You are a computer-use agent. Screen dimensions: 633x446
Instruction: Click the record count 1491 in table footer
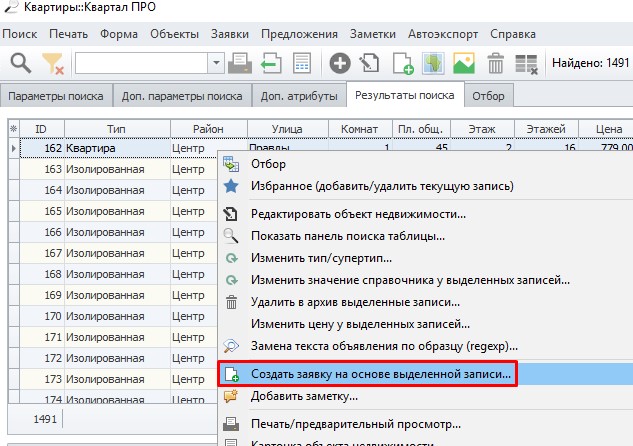point(45,419)
